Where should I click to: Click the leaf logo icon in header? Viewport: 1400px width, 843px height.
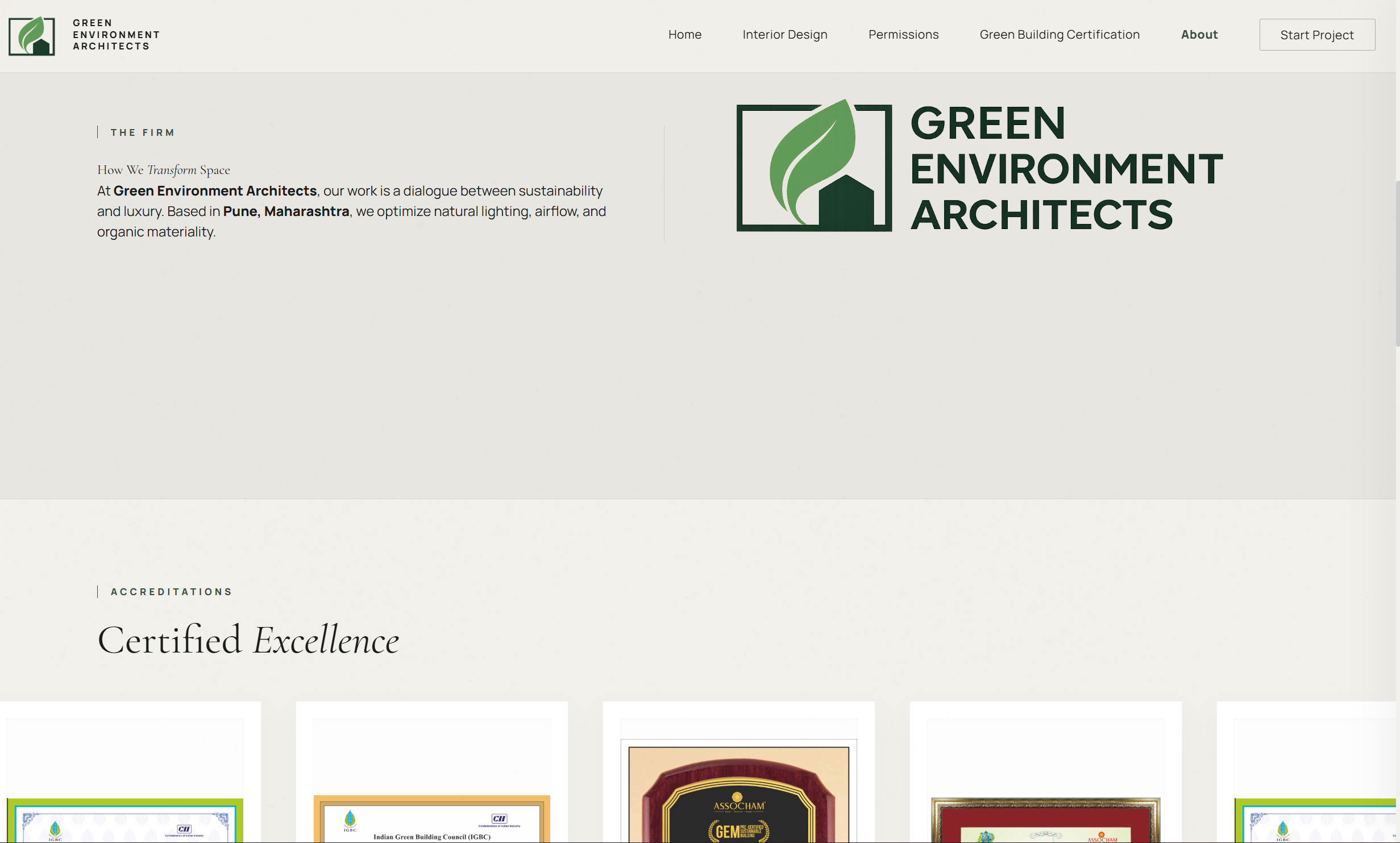click(x=32, y=35)
